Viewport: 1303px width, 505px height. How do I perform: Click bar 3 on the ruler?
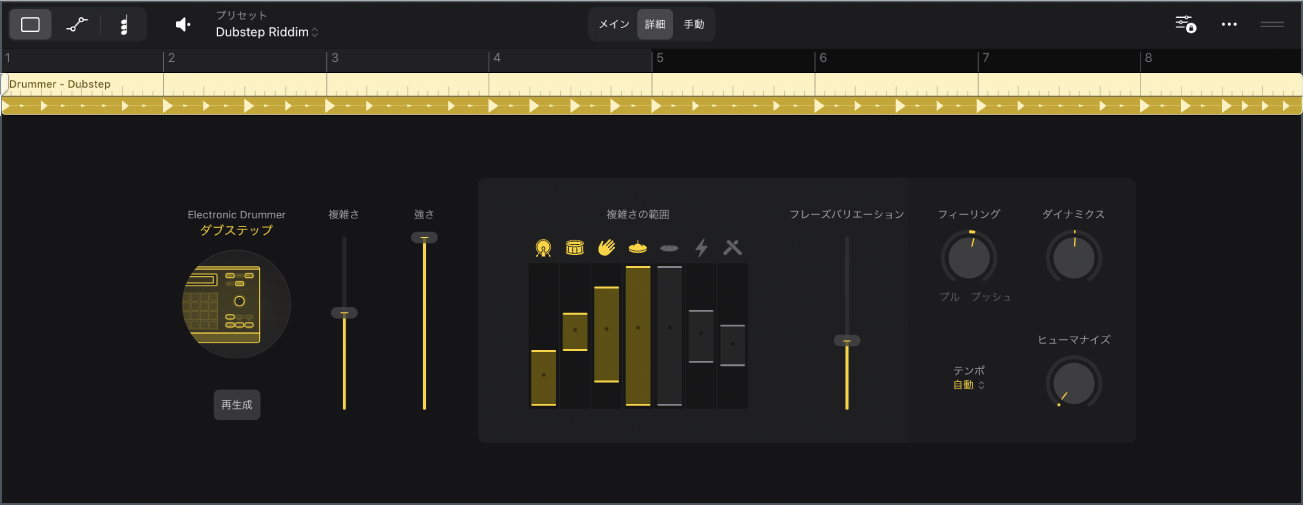334,58
